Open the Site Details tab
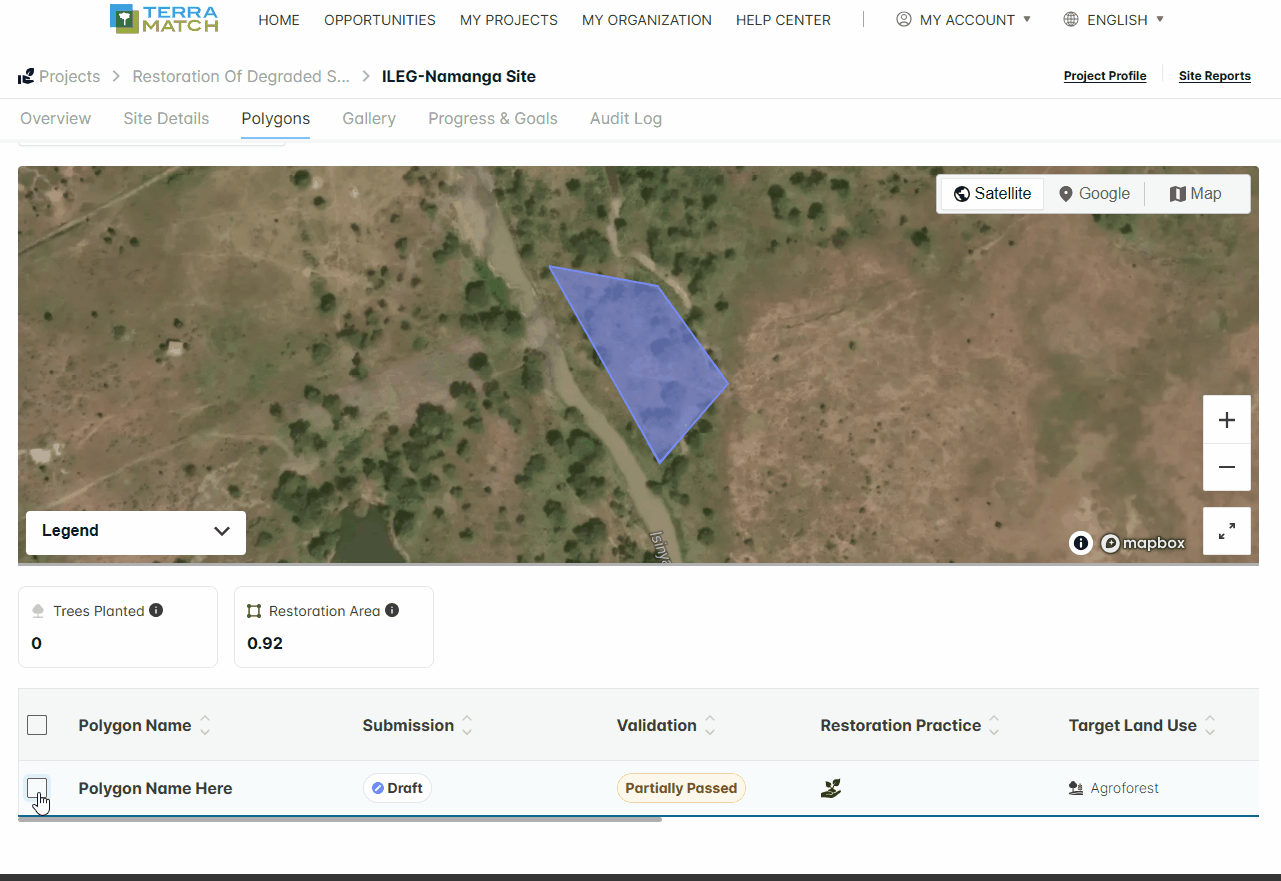Viewport: 1281px width, 881px height. click(x=166, y=118)
